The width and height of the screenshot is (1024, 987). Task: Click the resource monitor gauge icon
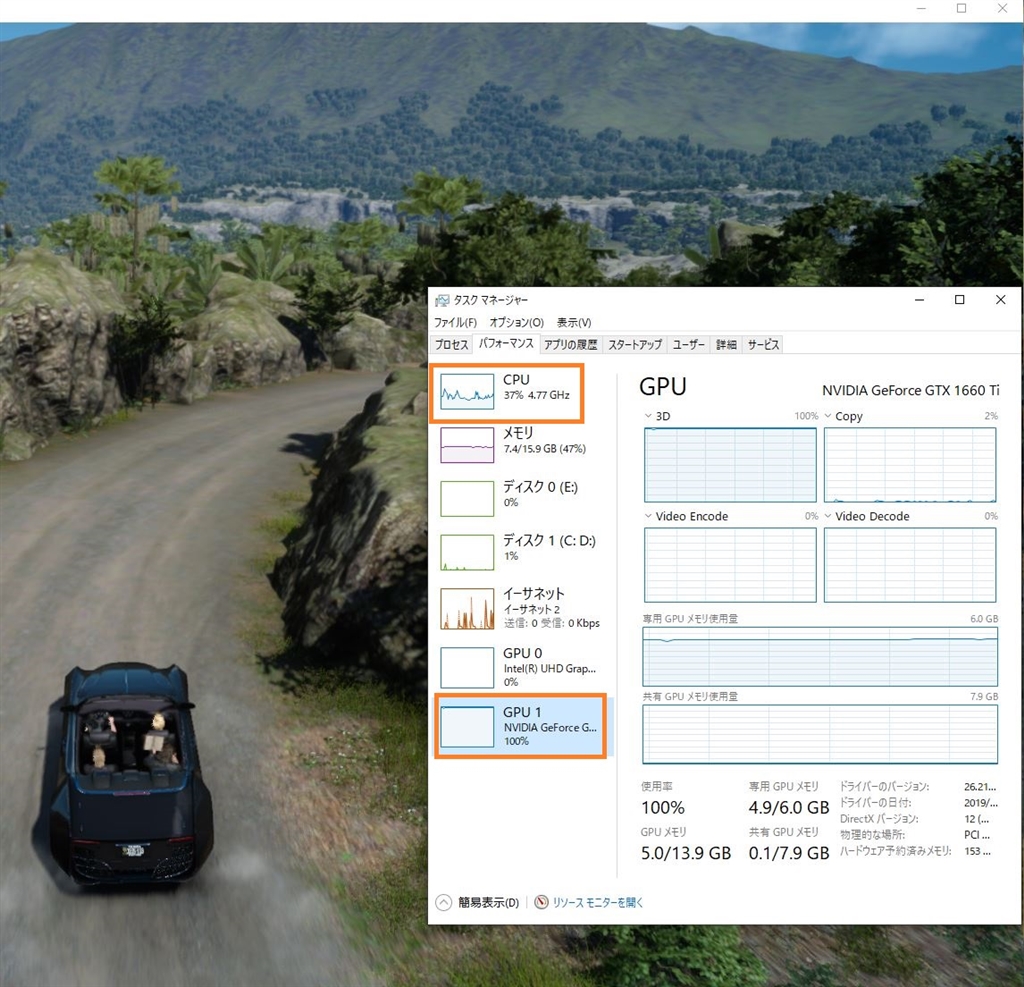541,902
